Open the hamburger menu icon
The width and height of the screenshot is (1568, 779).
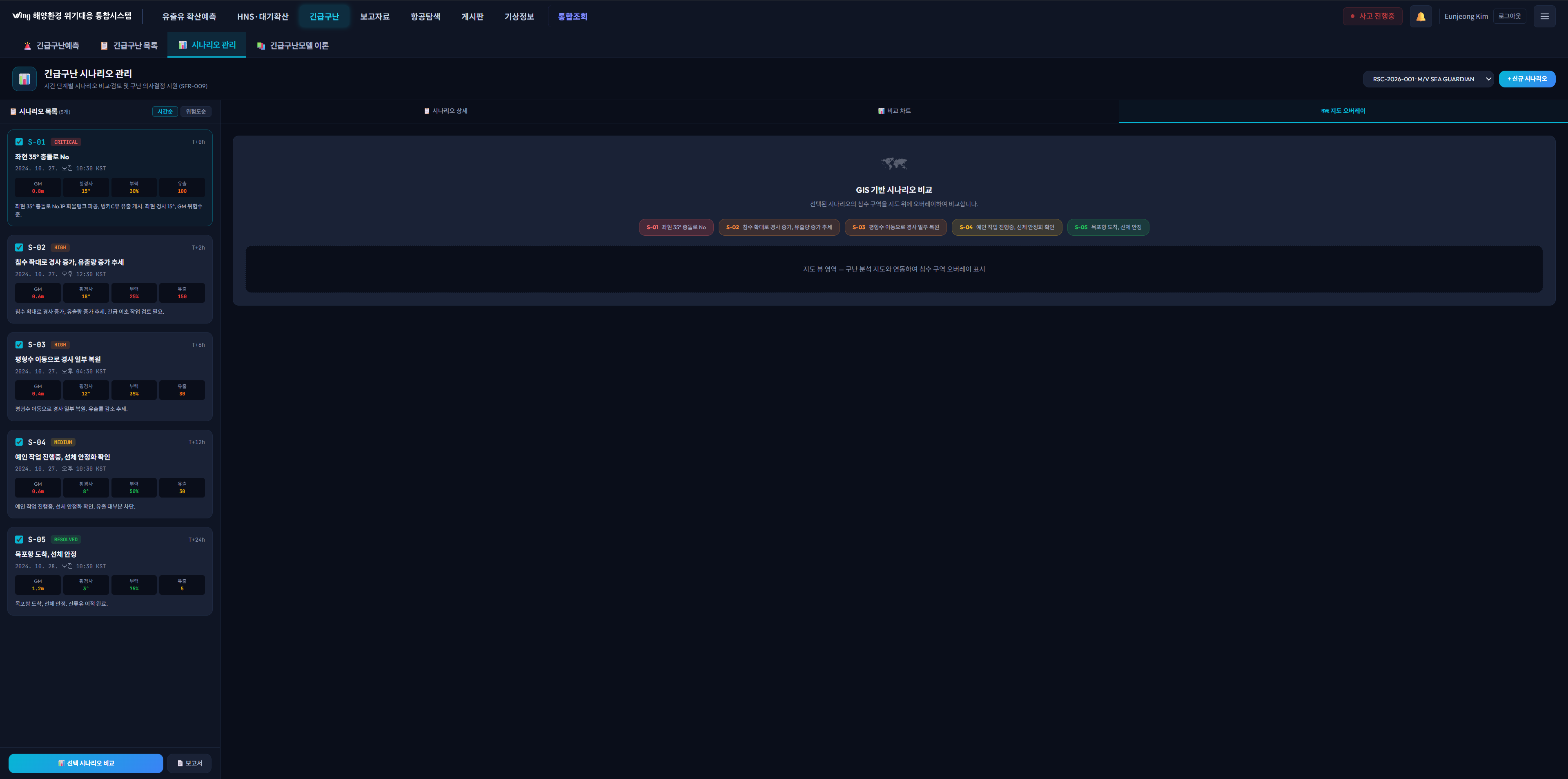pos(1544,16)
